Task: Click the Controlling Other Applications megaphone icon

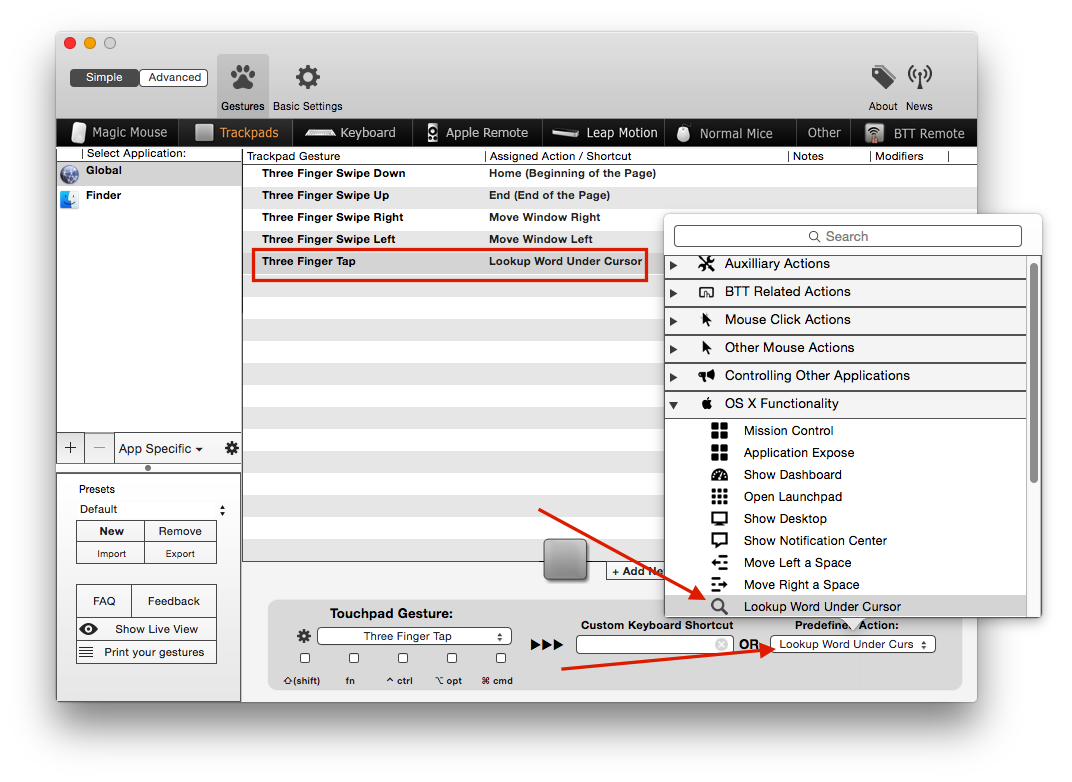Action: 706,375
